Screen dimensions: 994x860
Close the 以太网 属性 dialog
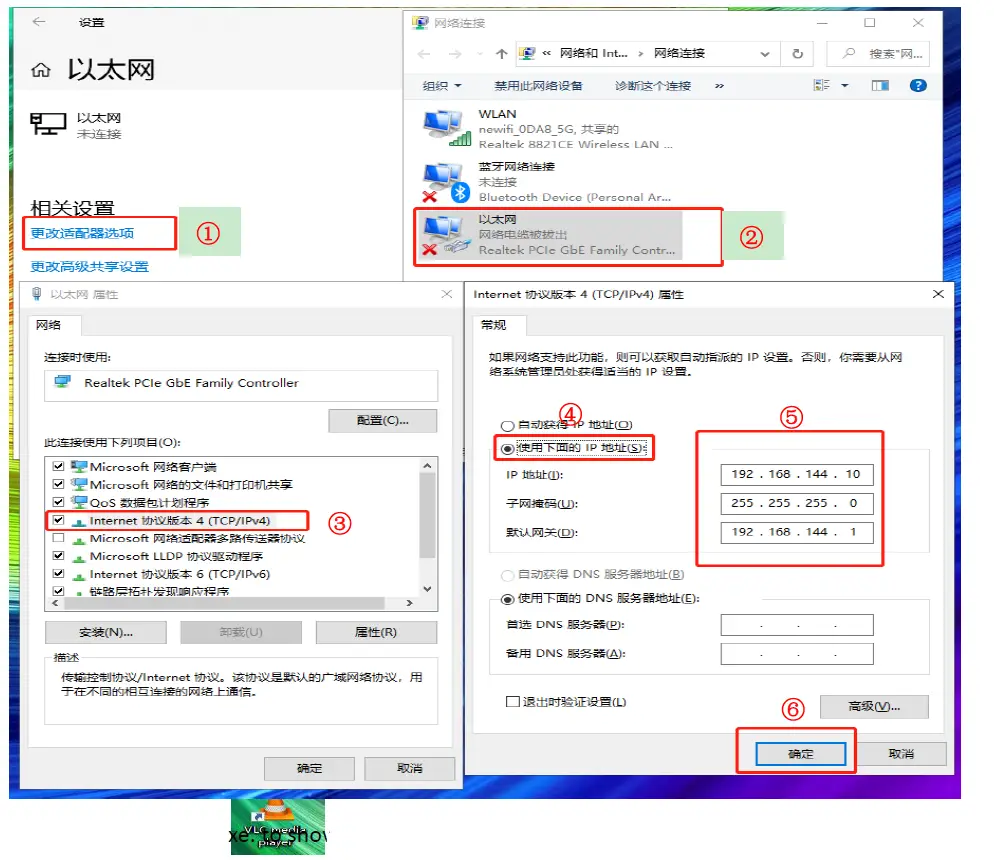pyautogui.click(x=446, y=294)
